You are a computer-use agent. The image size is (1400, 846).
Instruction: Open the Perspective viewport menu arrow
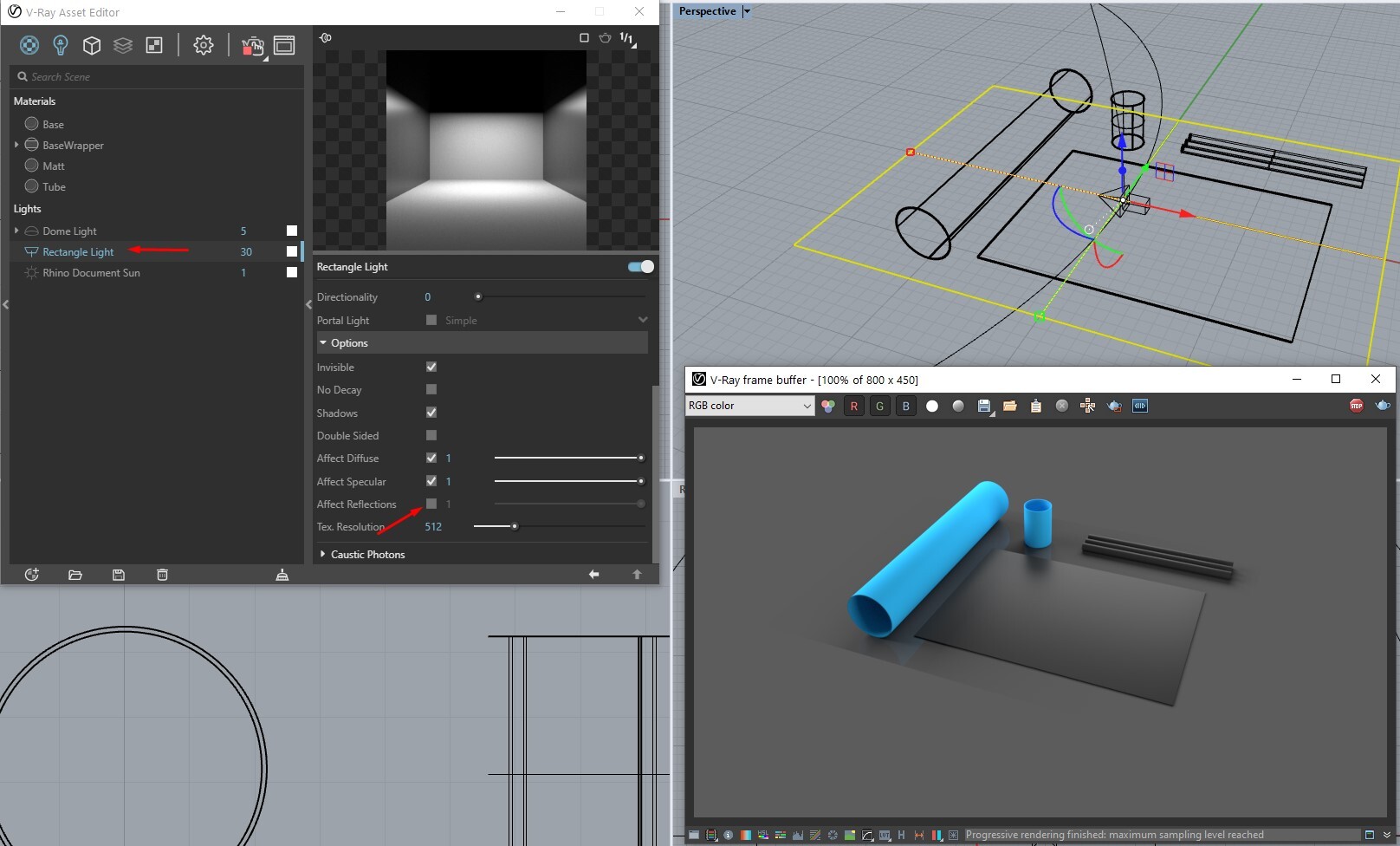(747, 11)
